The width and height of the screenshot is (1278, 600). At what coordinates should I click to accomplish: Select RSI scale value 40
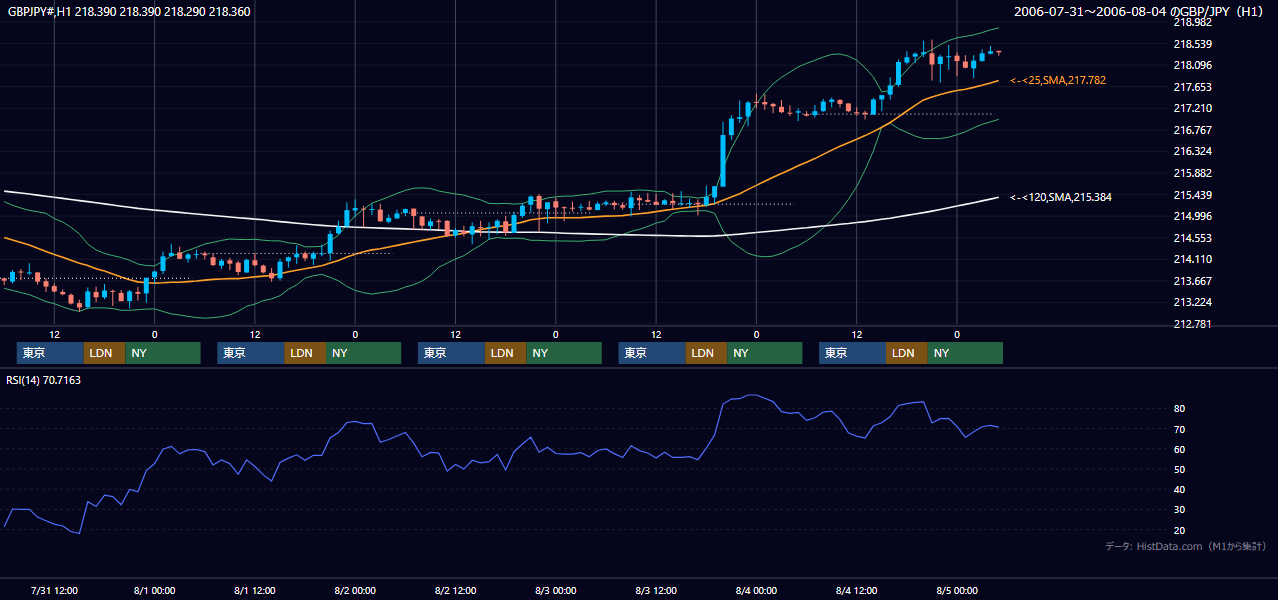tap(1179, 489)
